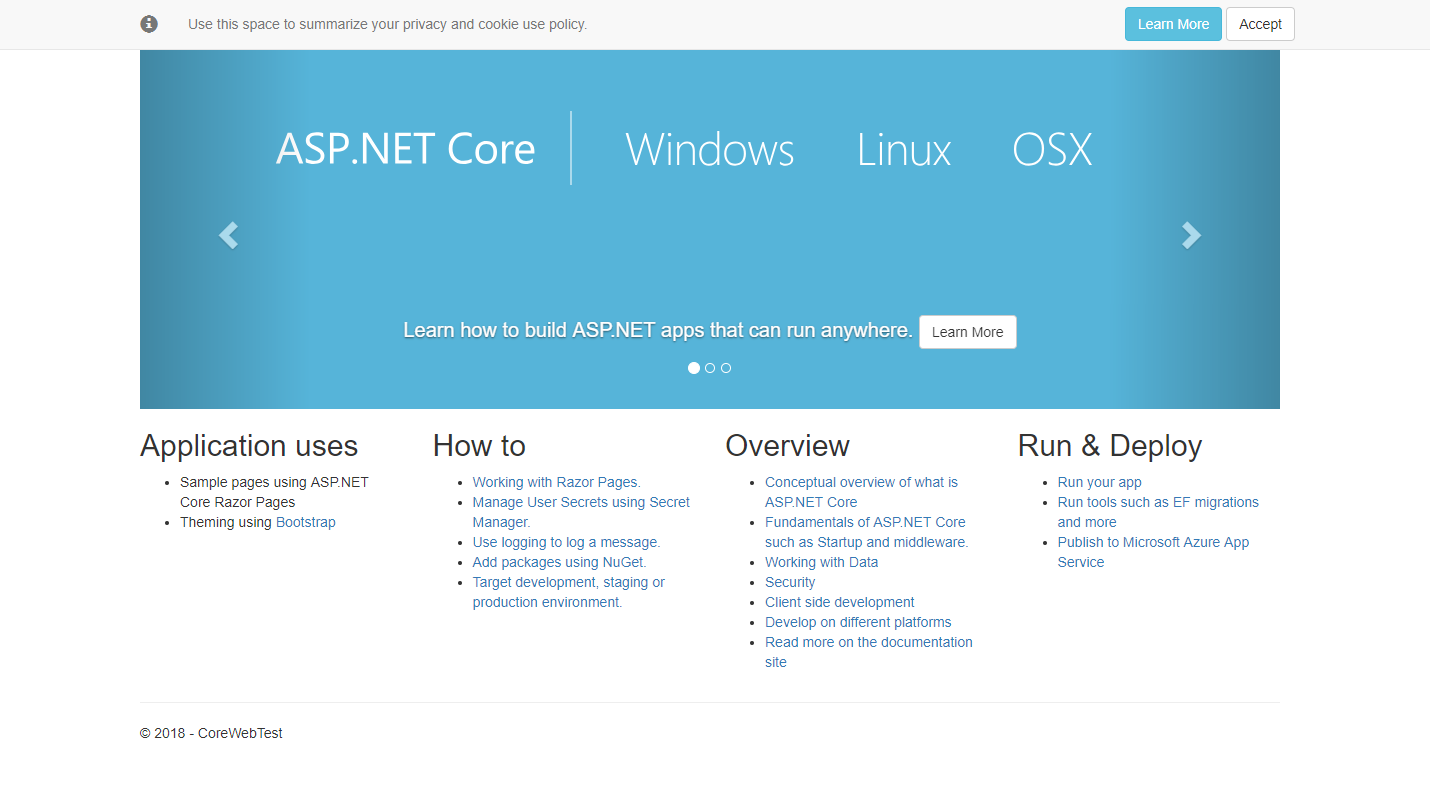1430x787 pixels.
Task: Click the How to heading
Action: 479,446
